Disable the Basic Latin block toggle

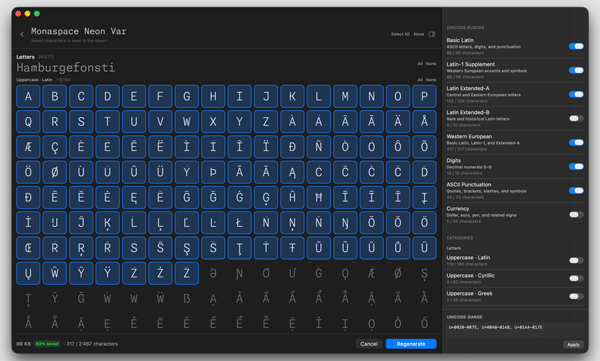pyautogui.click(x=576, y=46)
